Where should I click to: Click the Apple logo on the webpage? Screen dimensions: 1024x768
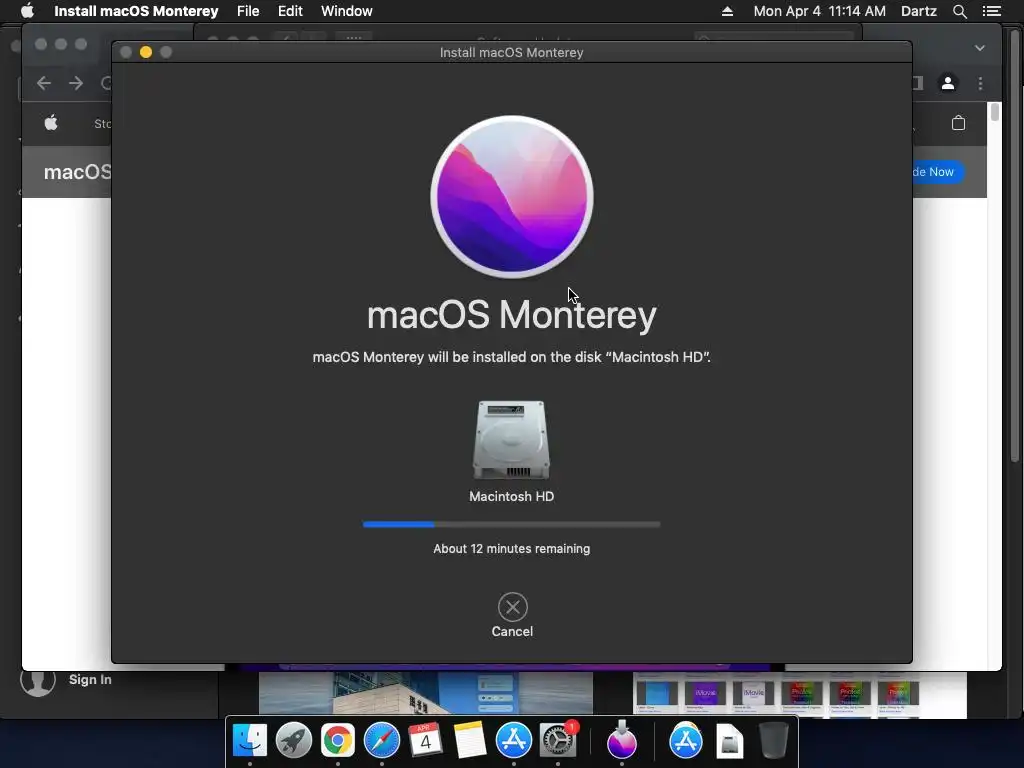(51, 123)
